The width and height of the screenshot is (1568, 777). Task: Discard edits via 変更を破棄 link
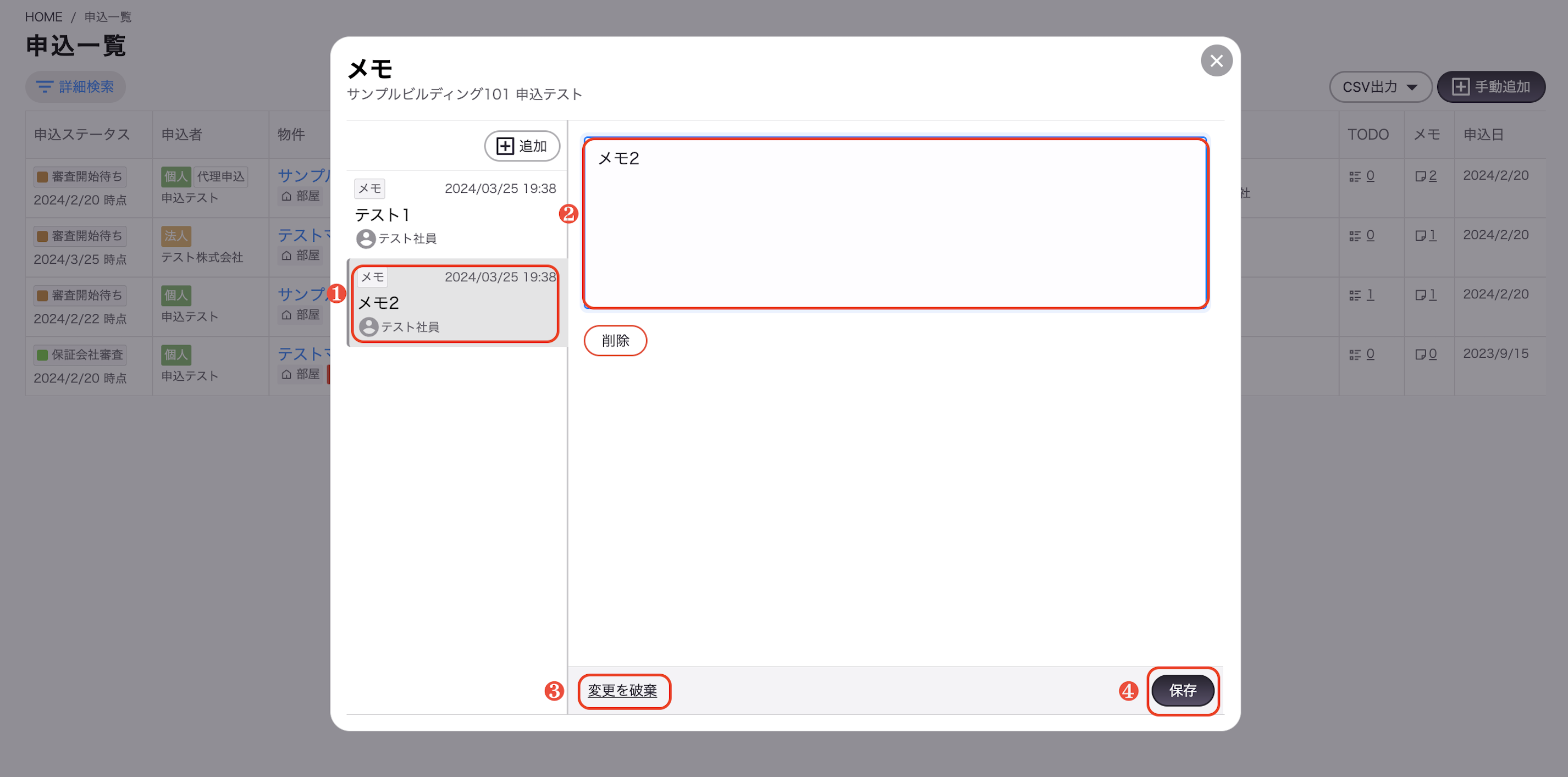pos(622,691)
